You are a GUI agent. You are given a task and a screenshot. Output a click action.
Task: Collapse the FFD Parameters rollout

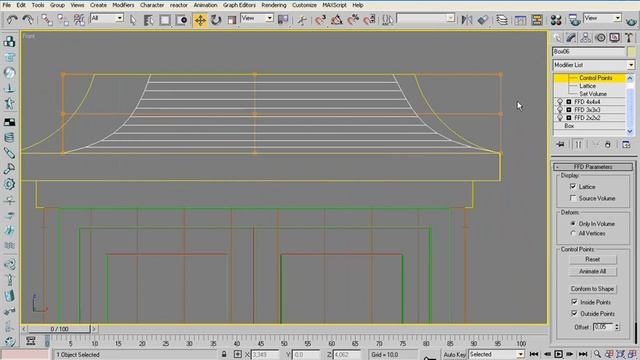pyautogui.click(x=593, y=167)
